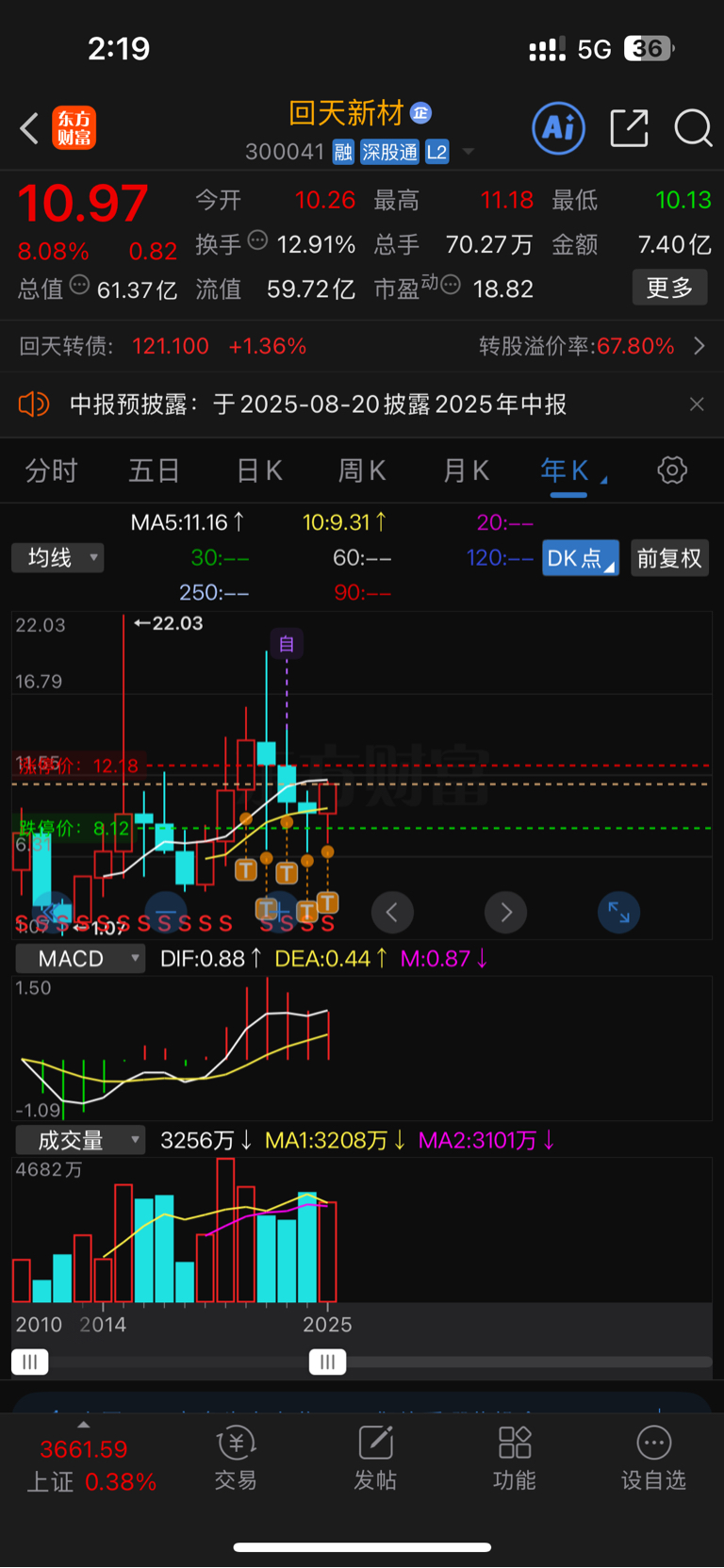Screen dimensions: 724x1568
Task: Tap the left range slider handle
Action: (30, 1362)
